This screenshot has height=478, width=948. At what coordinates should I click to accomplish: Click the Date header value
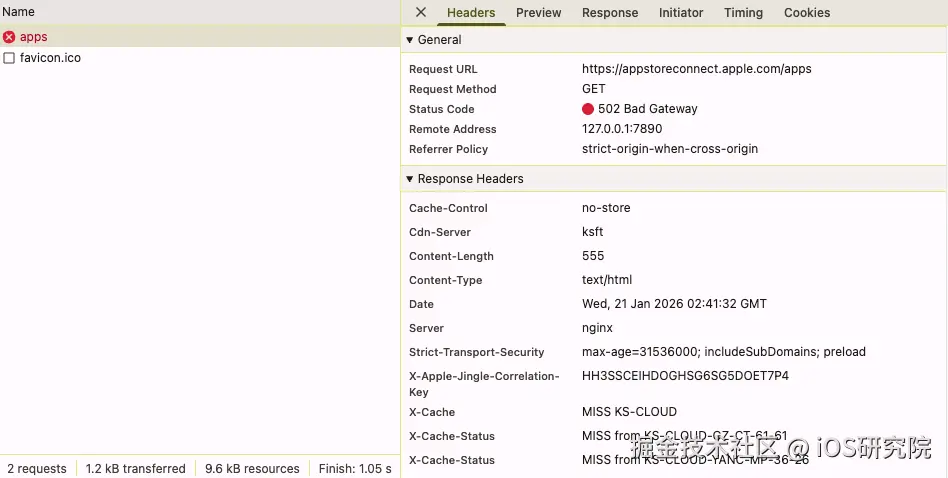coord(674,304)
